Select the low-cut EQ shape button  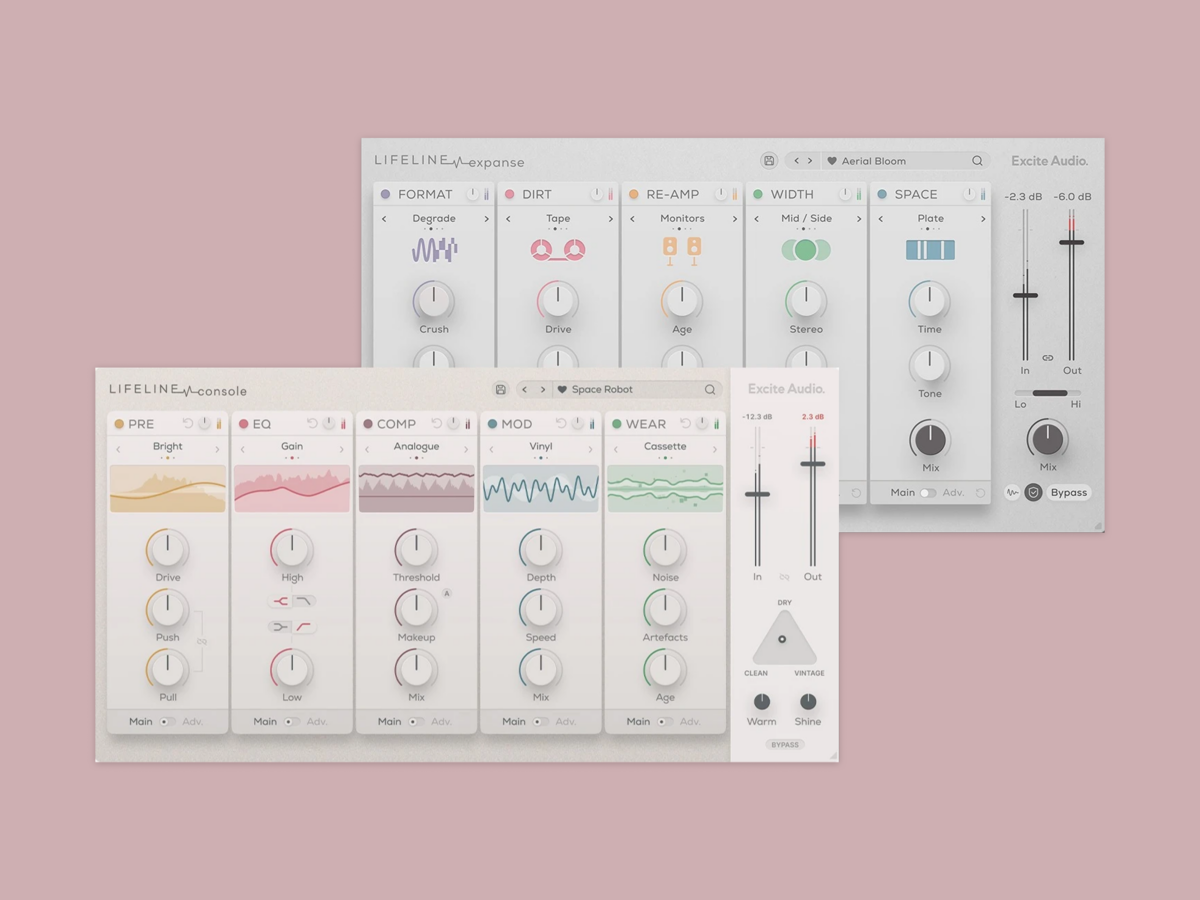[304, 627]
